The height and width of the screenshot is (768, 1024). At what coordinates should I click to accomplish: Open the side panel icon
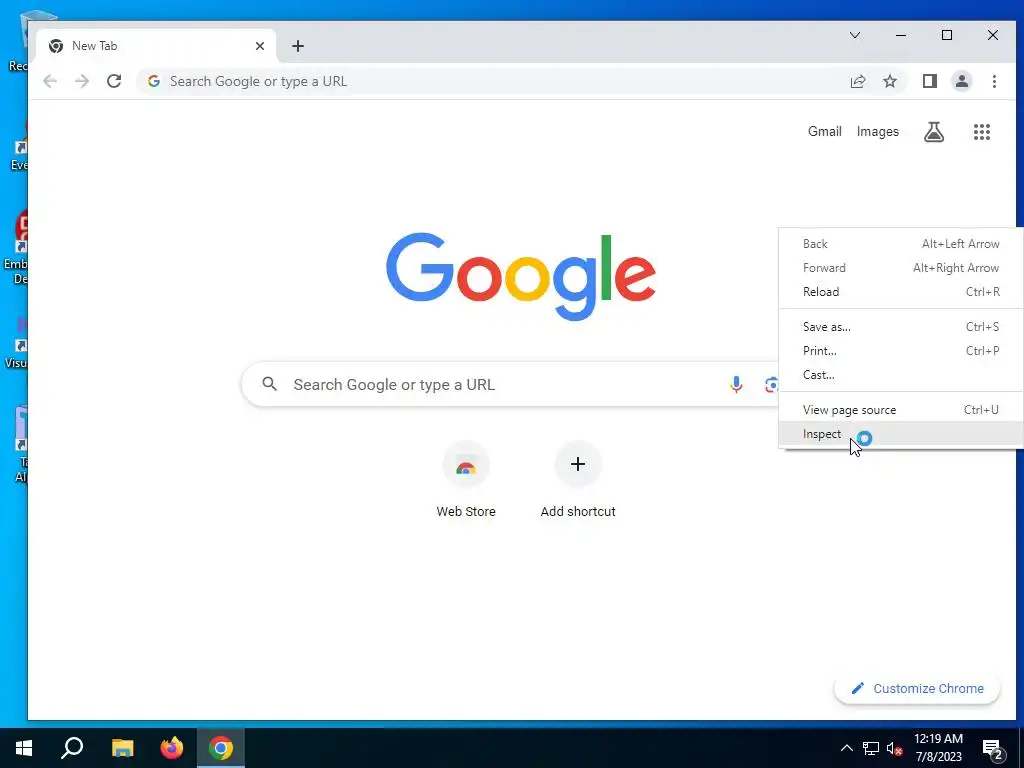point(930,81)
